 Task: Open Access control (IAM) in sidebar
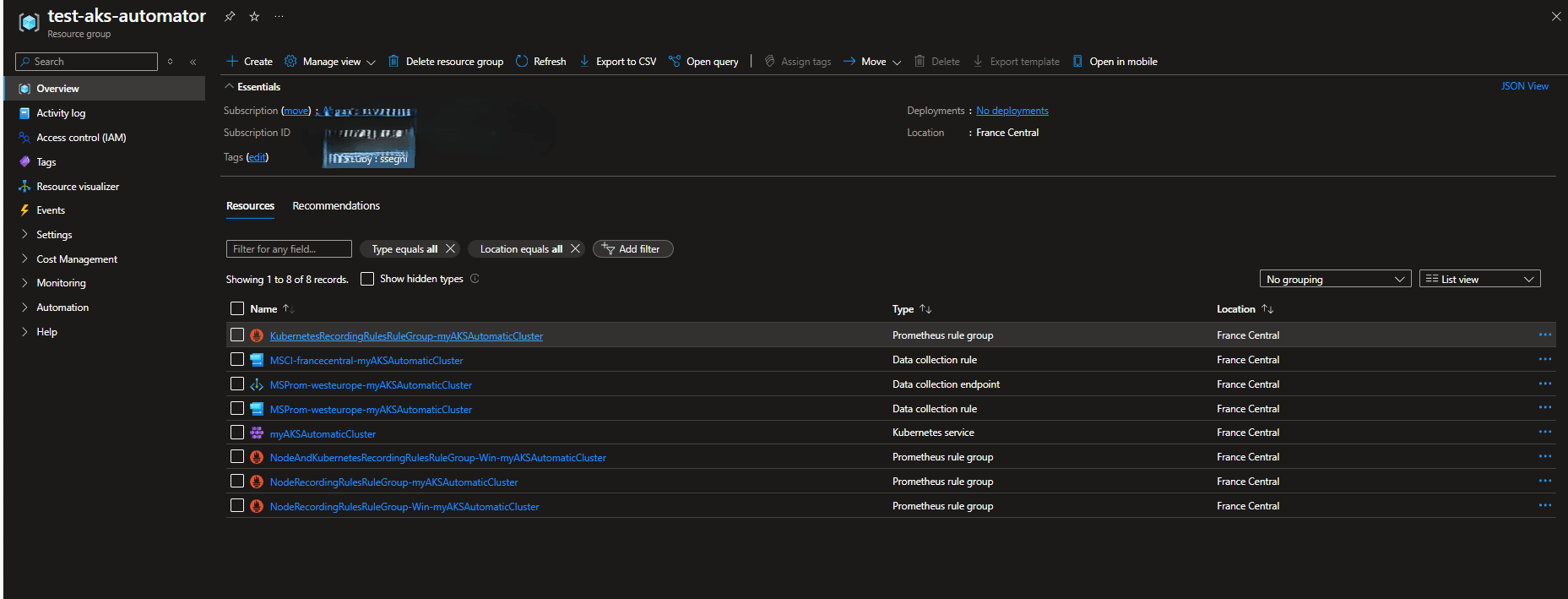click(81, 138)
